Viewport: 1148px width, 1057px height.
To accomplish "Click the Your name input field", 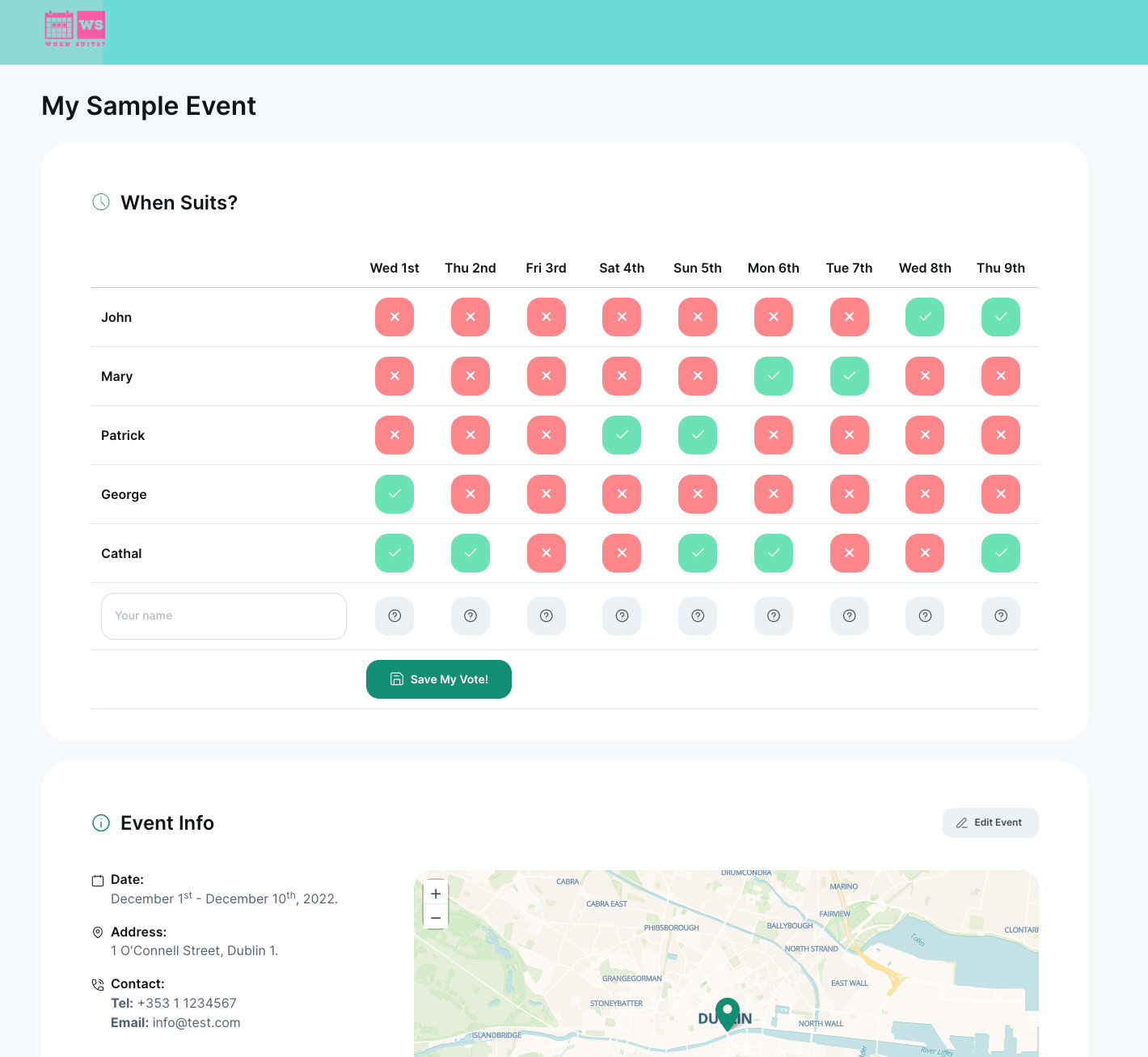I will (x=224, y=616).
